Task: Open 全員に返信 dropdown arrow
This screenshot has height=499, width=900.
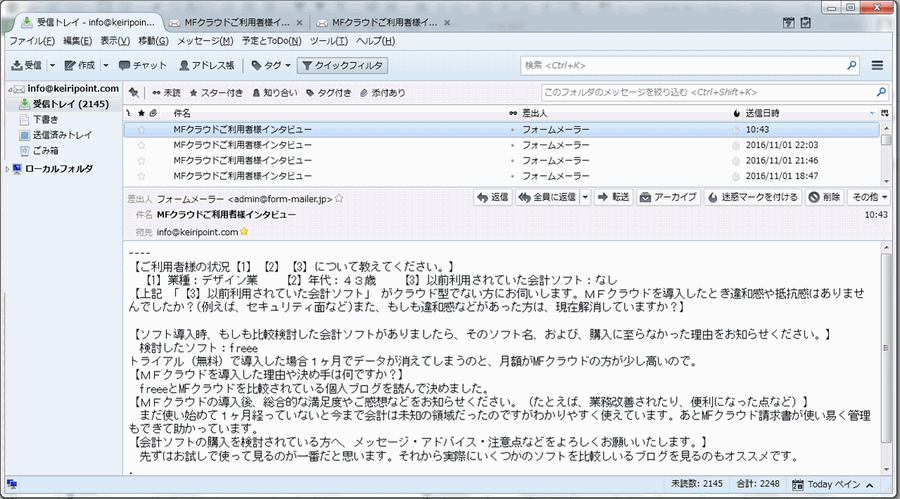Action: 585,197
